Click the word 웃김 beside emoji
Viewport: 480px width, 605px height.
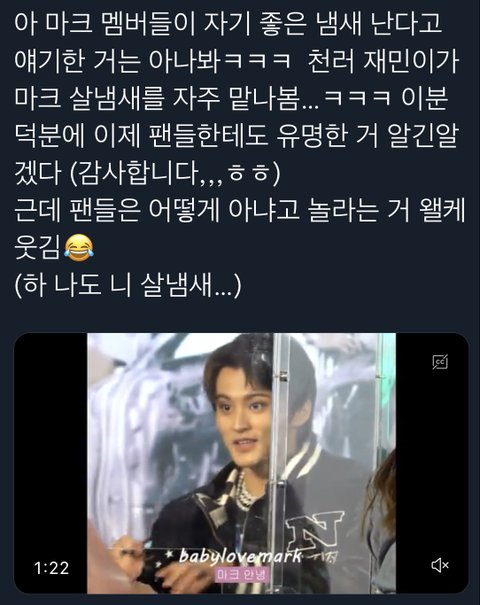coord(38,248)
